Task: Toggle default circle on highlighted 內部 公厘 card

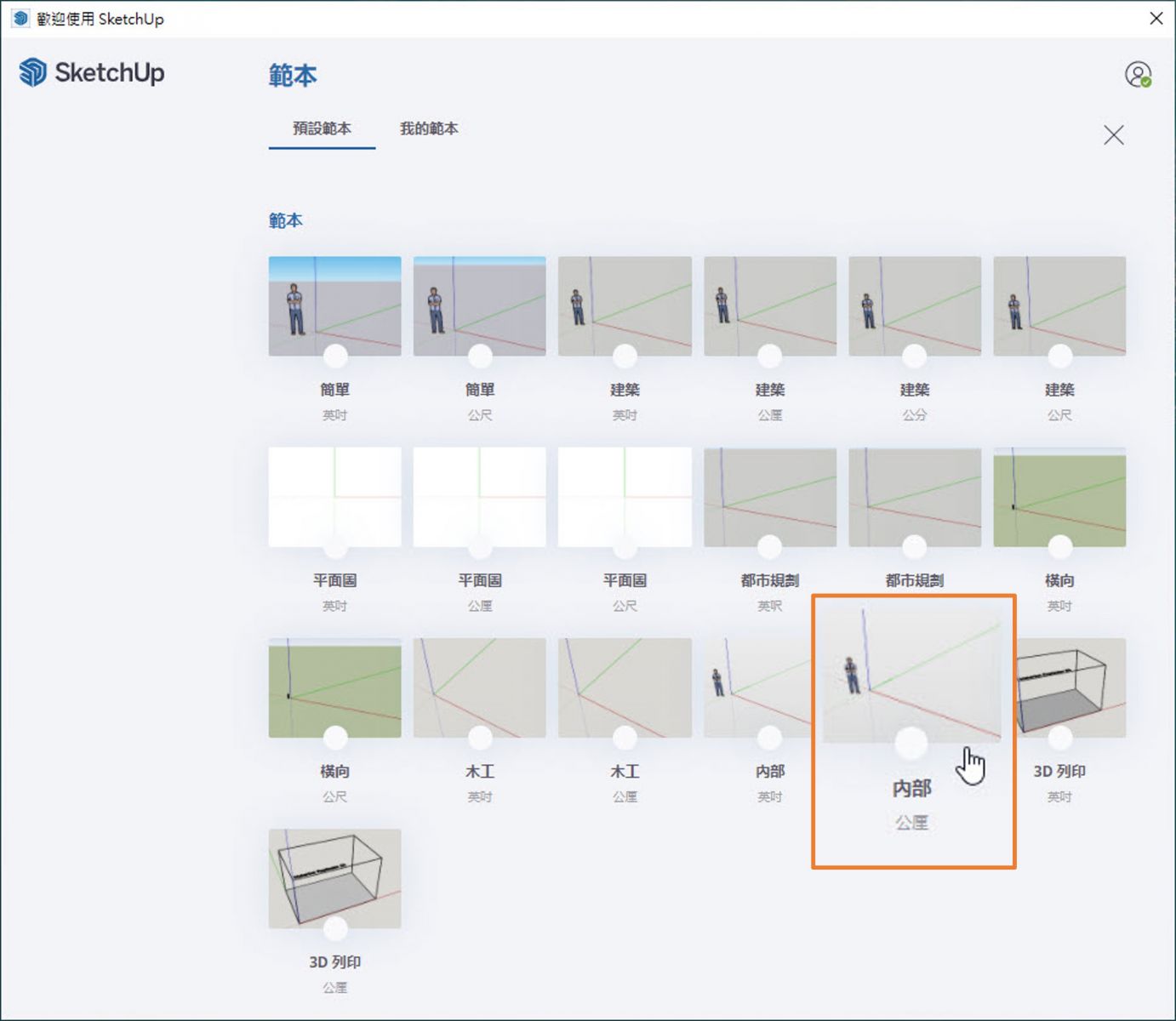Action: click(911, 743)
